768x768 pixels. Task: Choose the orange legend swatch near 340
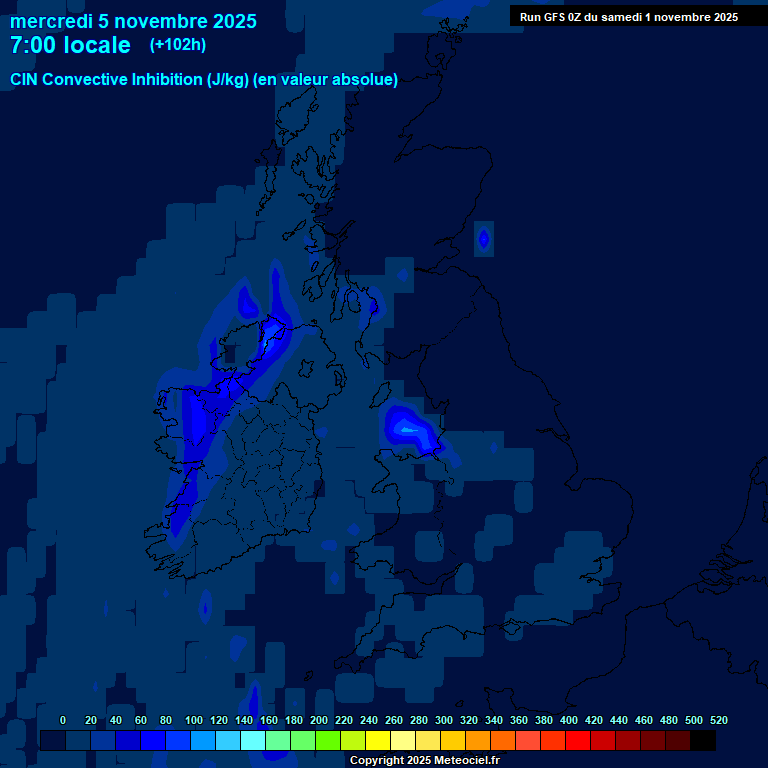(x=503, y=740)
